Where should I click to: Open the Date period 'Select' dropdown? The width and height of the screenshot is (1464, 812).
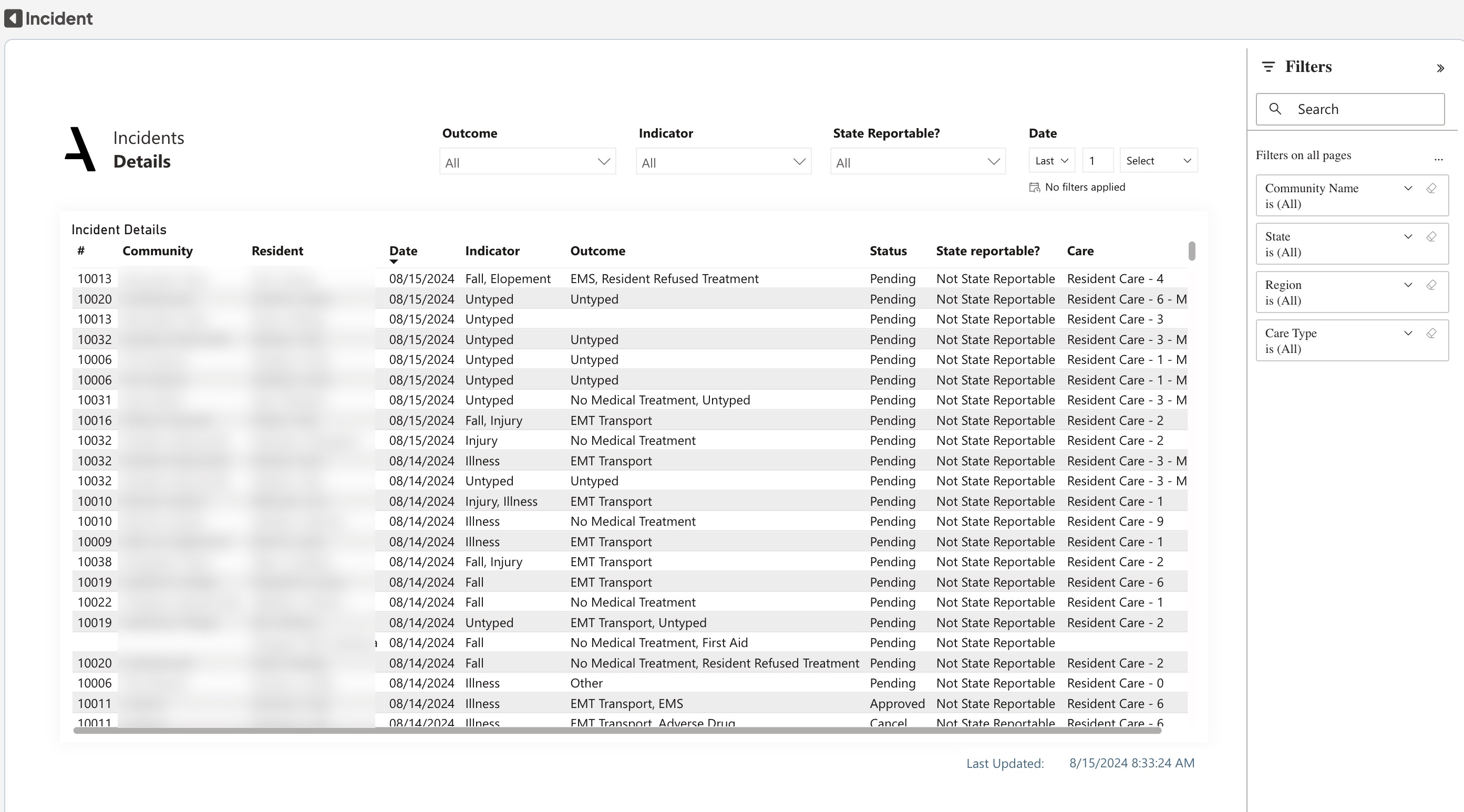1158,161
